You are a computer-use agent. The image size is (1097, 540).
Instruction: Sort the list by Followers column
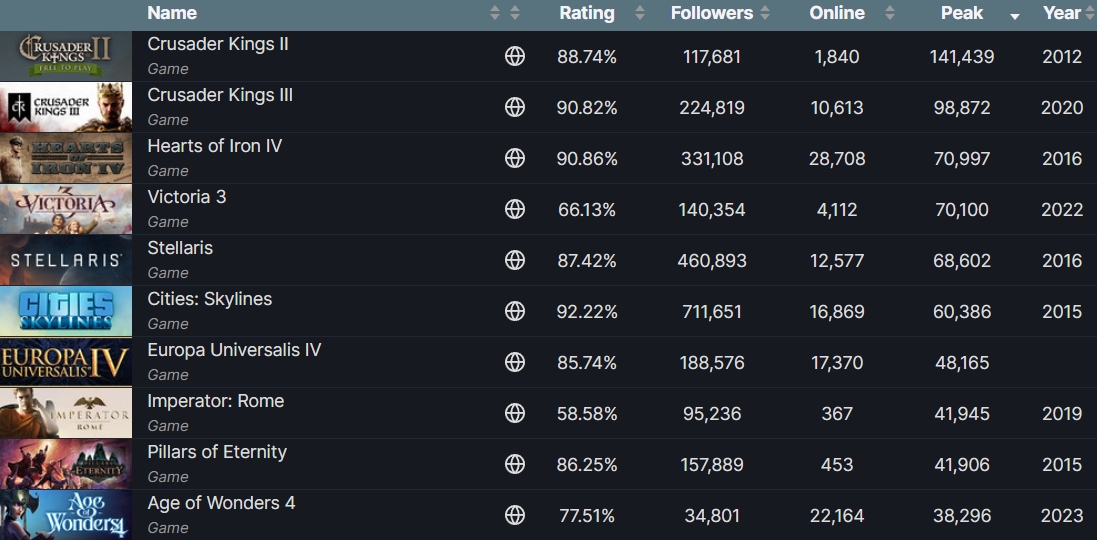point(712,13)
